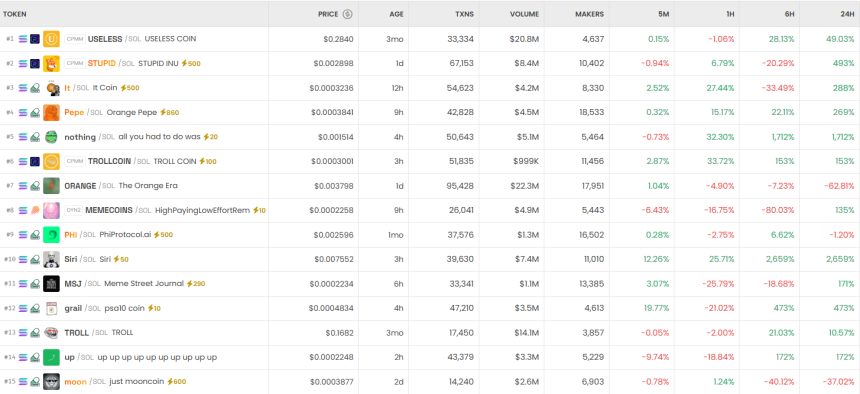Click the CPMM label on USELESS row

point(74,39)
